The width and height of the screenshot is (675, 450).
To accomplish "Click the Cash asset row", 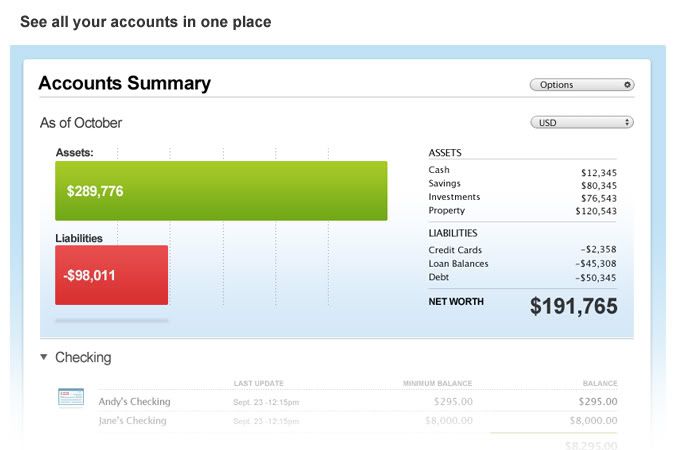I will 522,171.
